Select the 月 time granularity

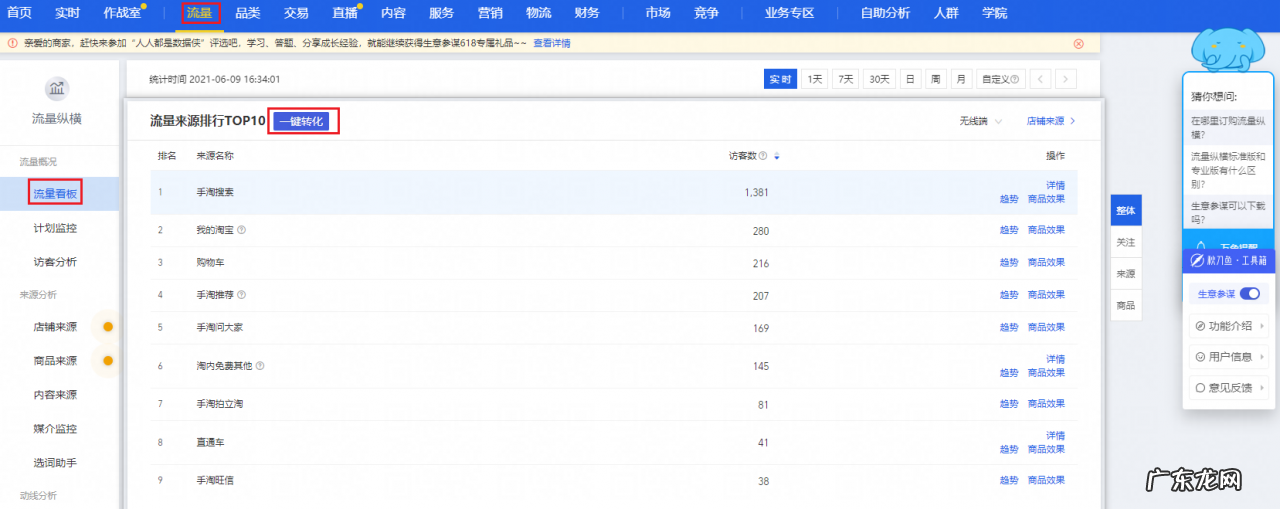tap(961, 79)
